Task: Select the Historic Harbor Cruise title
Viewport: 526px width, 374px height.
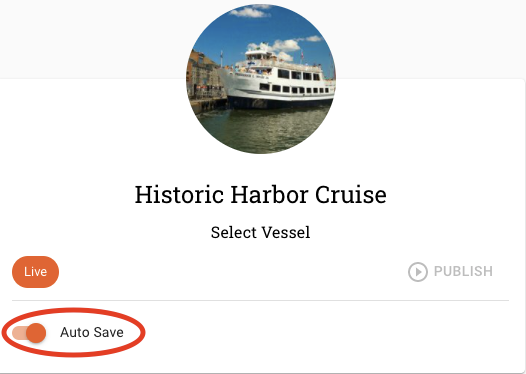Action: click(260, 195)
